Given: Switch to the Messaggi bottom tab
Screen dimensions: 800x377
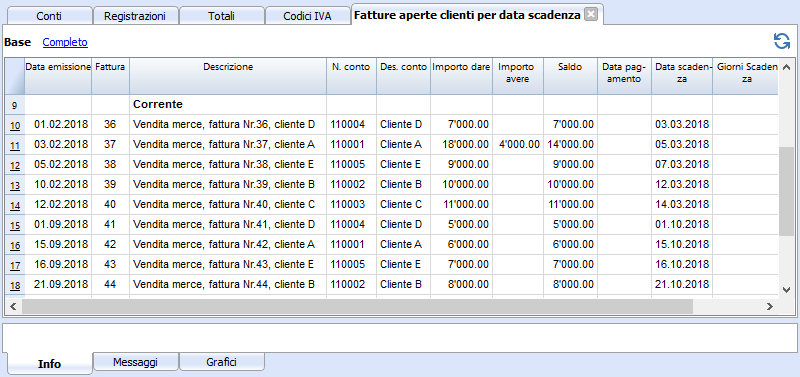Looking at the screenshot, I should (x=135, y=362).
